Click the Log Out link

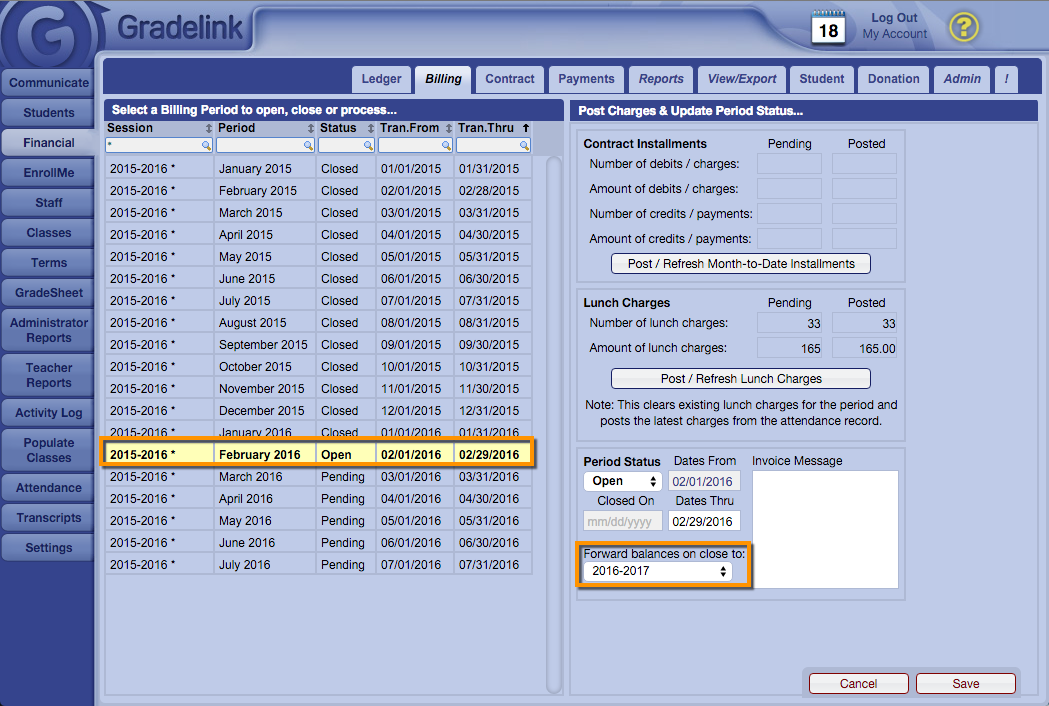click(x=894, y=18)
